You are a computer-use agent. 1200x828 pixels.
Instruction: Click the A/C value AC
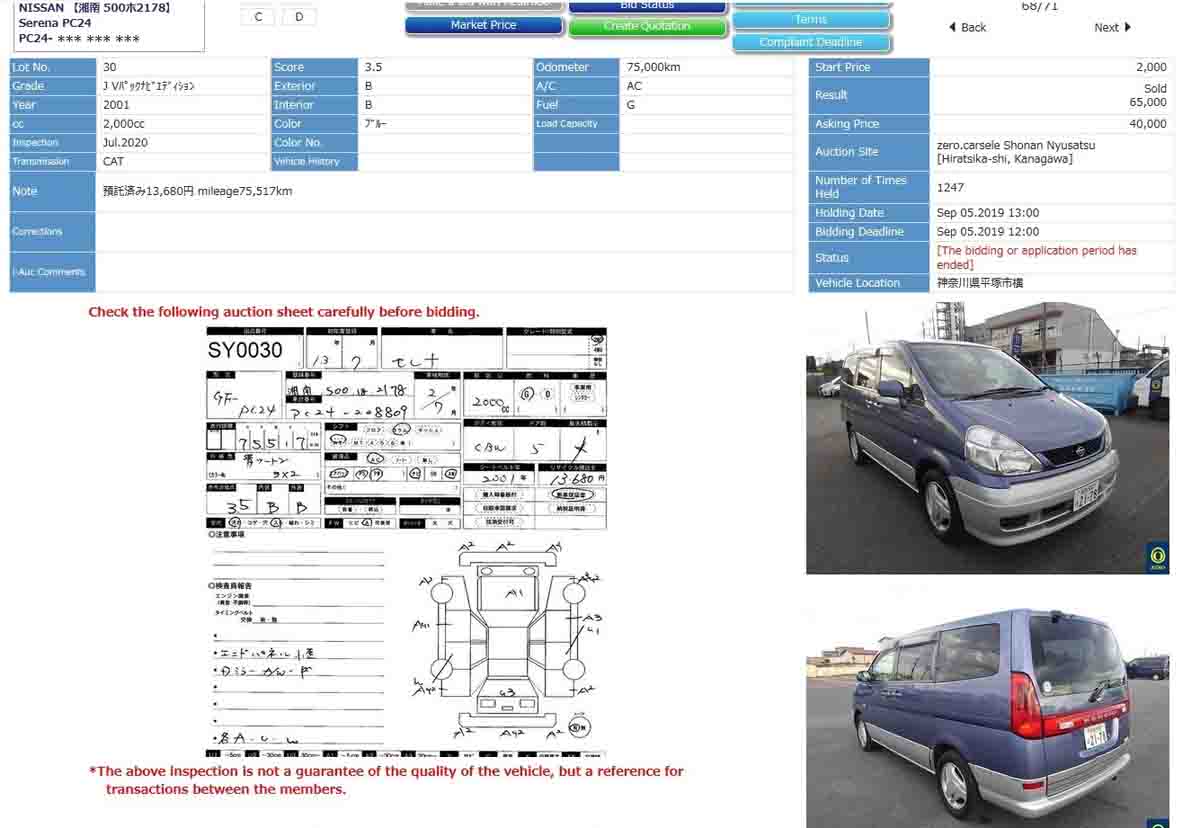(x=634, y=86)
